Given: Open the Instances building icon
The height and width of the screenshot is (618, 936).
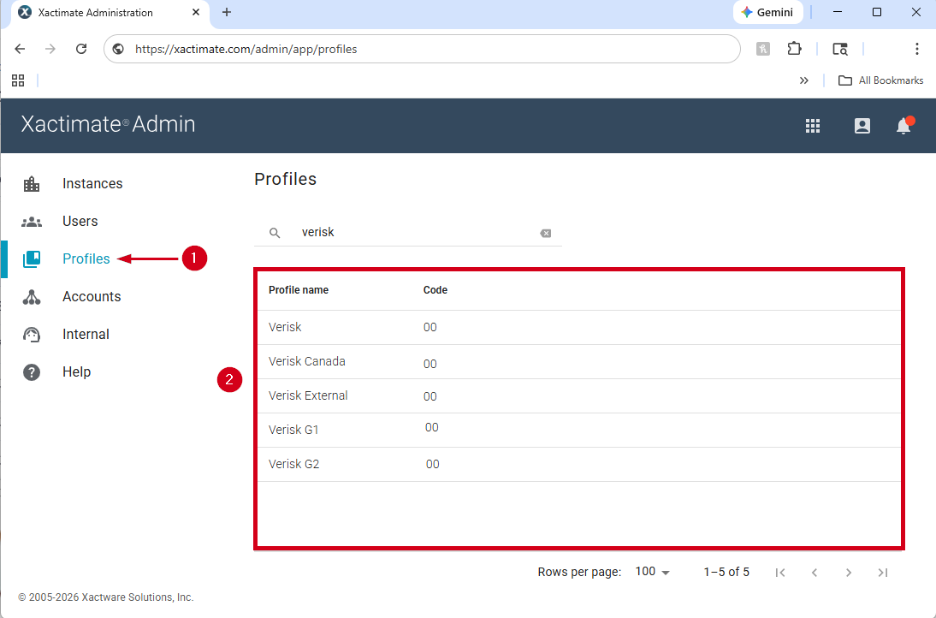Looking at the screenshot, I should point(32,184).
